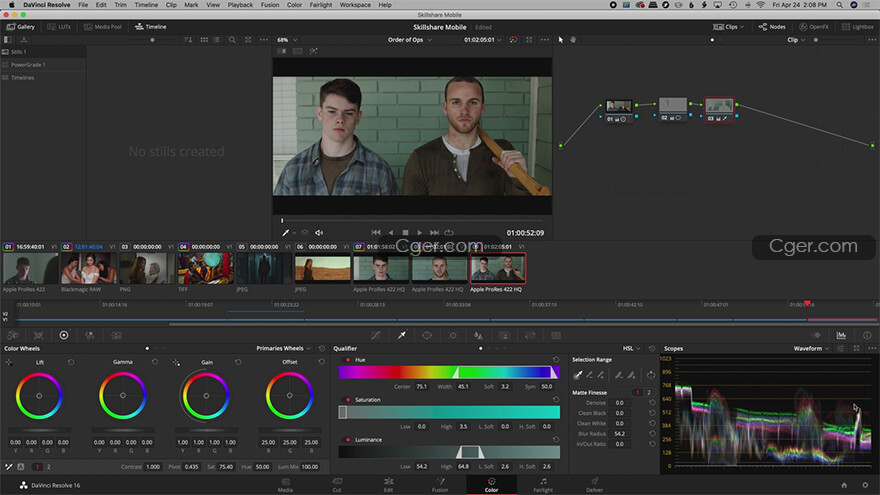
Task: Open the Waveform scope type dropdown
Action: (x=811, y=349)
